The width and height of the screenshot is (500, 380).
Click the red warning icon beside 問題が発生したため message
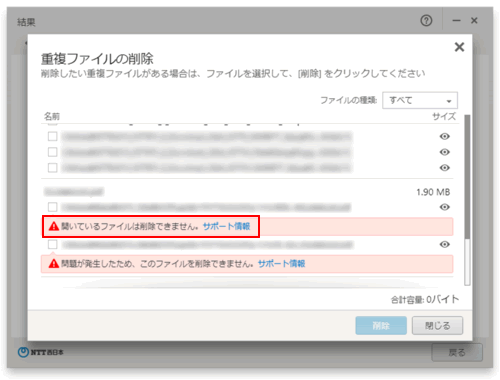[x=54, y=264]
